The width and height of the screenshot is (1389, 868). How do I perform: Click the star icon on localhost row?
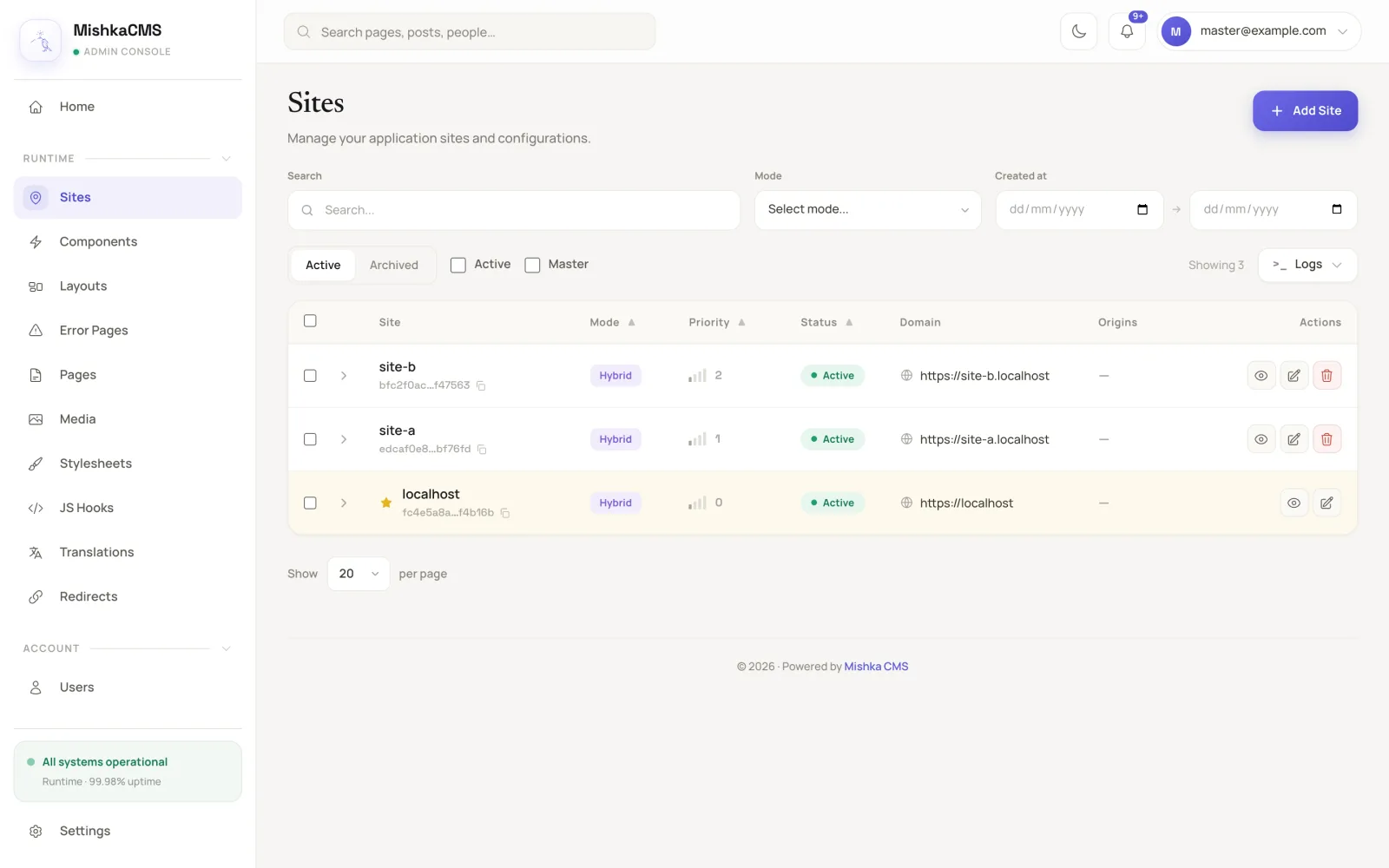pos(386,503)
